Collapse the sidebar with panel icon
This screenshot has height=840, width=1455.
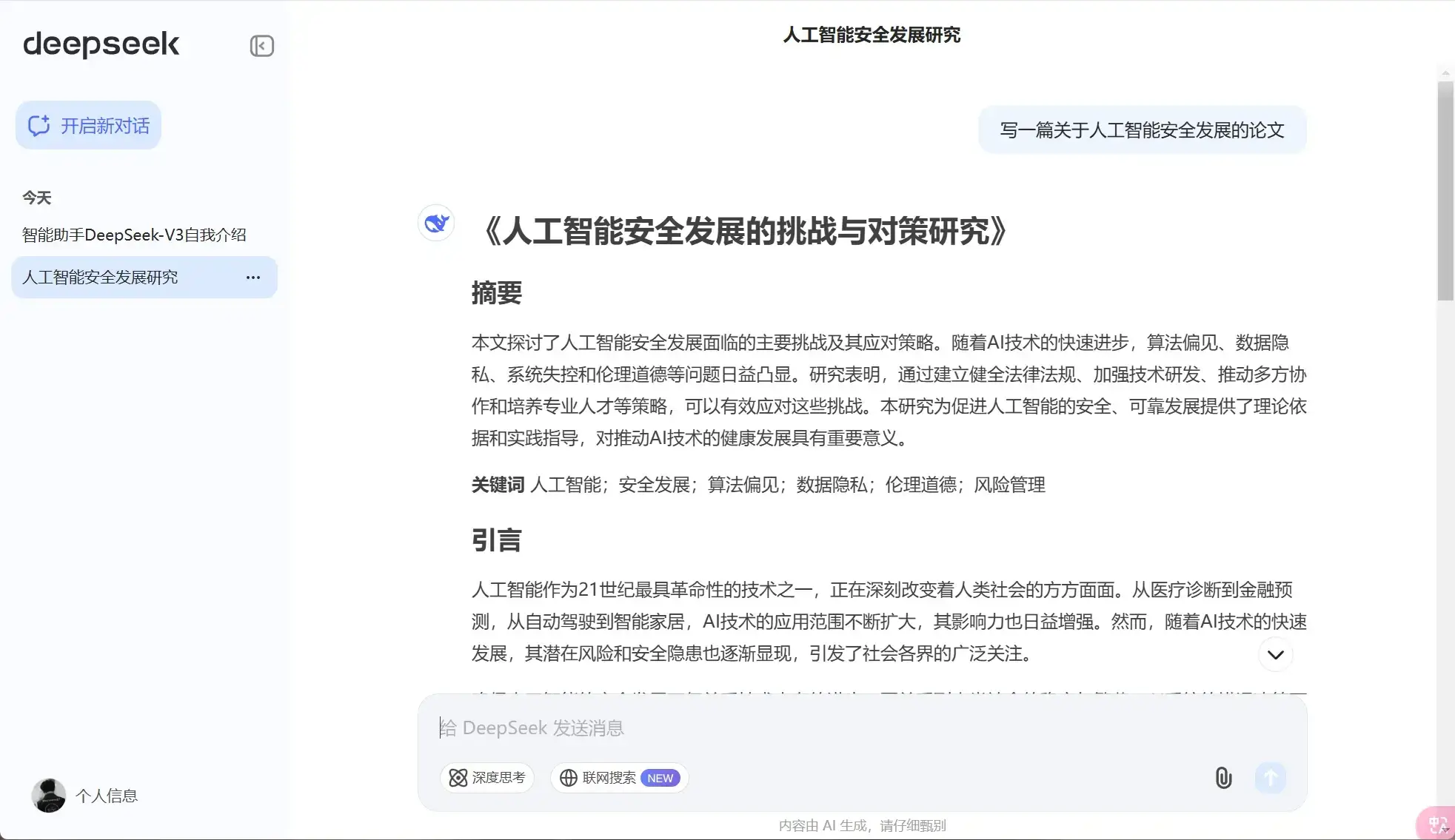[261, 46]
